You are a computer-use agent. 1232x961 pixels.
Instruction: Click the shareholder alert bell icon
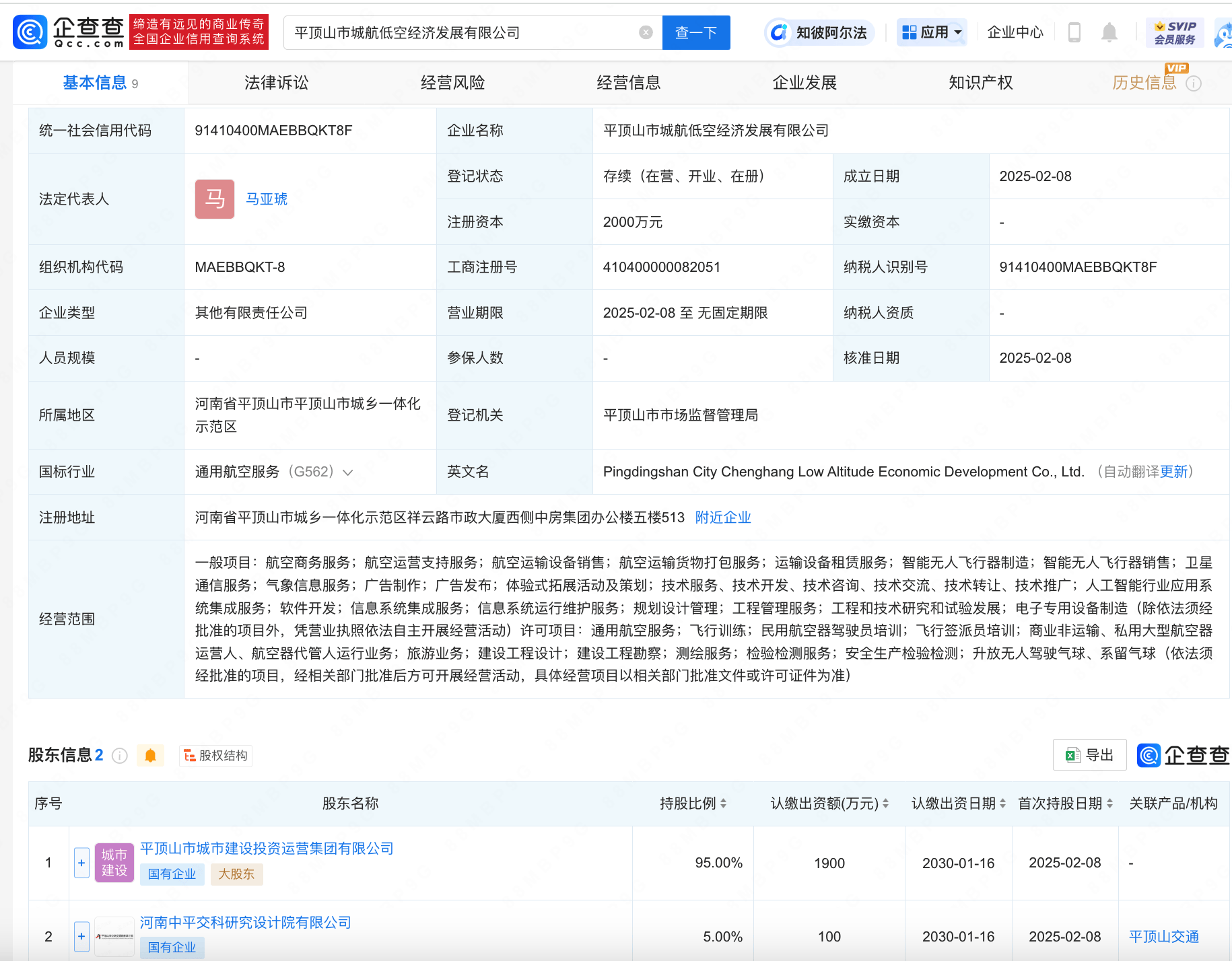pos(151,756)
